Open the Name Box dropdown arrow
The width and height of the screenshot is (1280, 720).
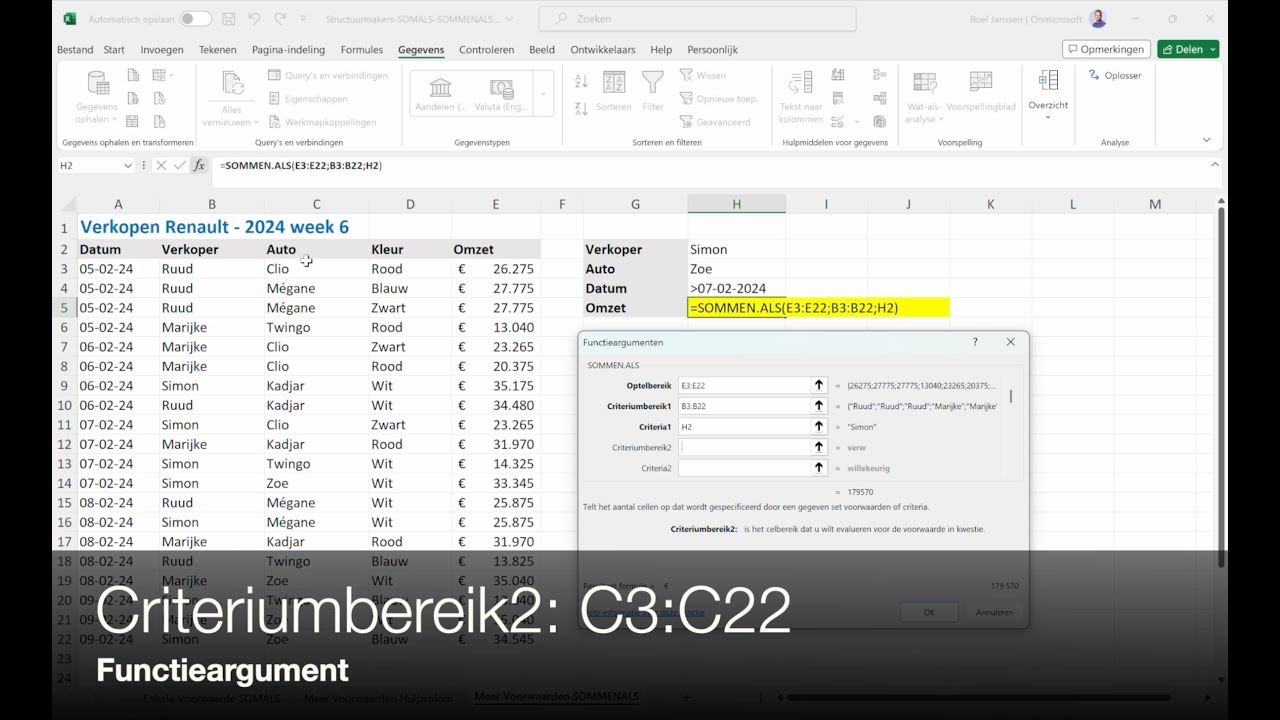point(128,165)
